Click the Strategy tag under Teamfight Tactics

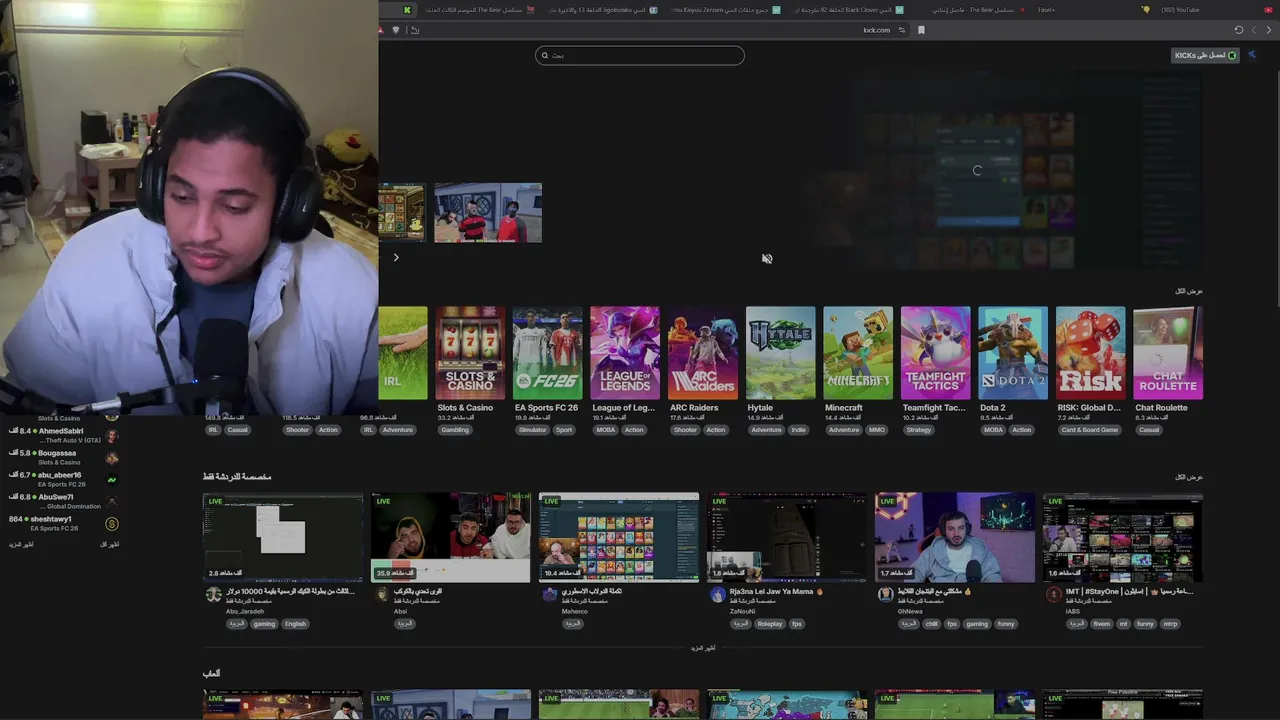[919, 430]
